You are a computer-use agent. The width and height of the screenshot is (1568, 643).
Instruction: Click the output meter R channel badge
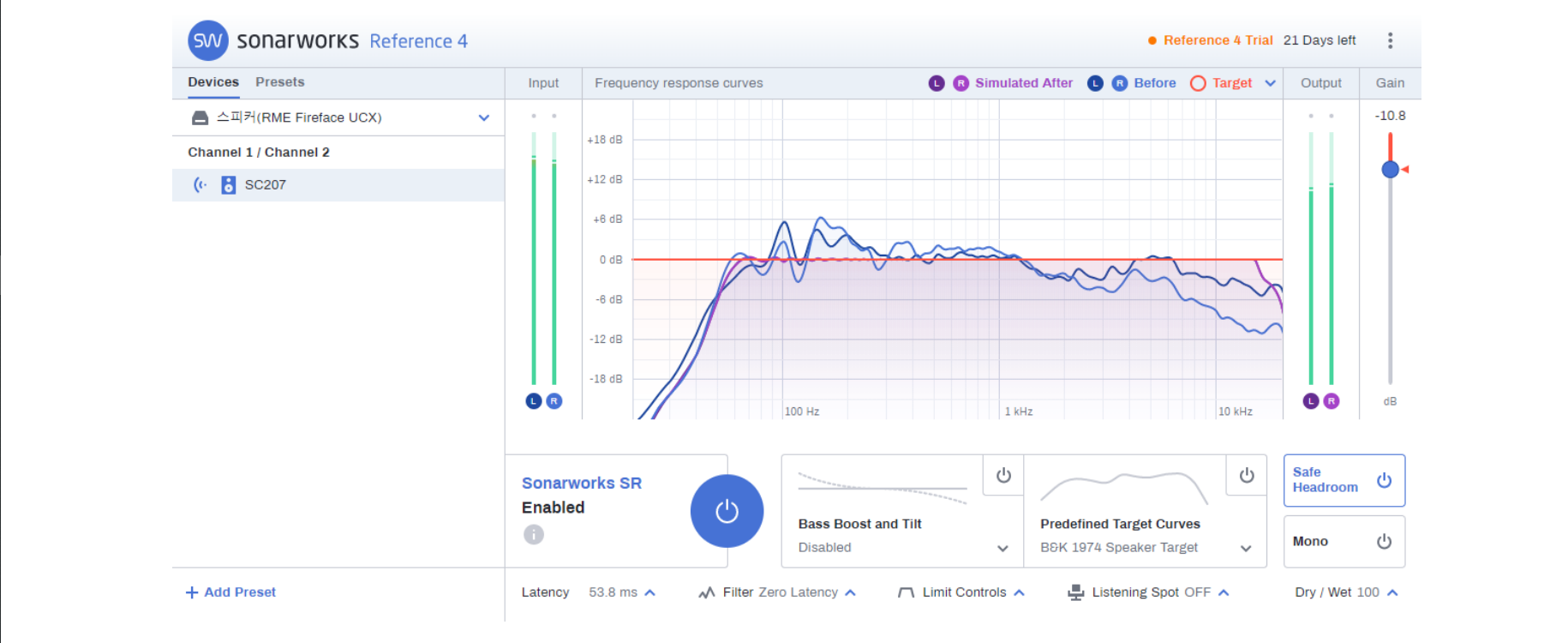point(1332,400)
